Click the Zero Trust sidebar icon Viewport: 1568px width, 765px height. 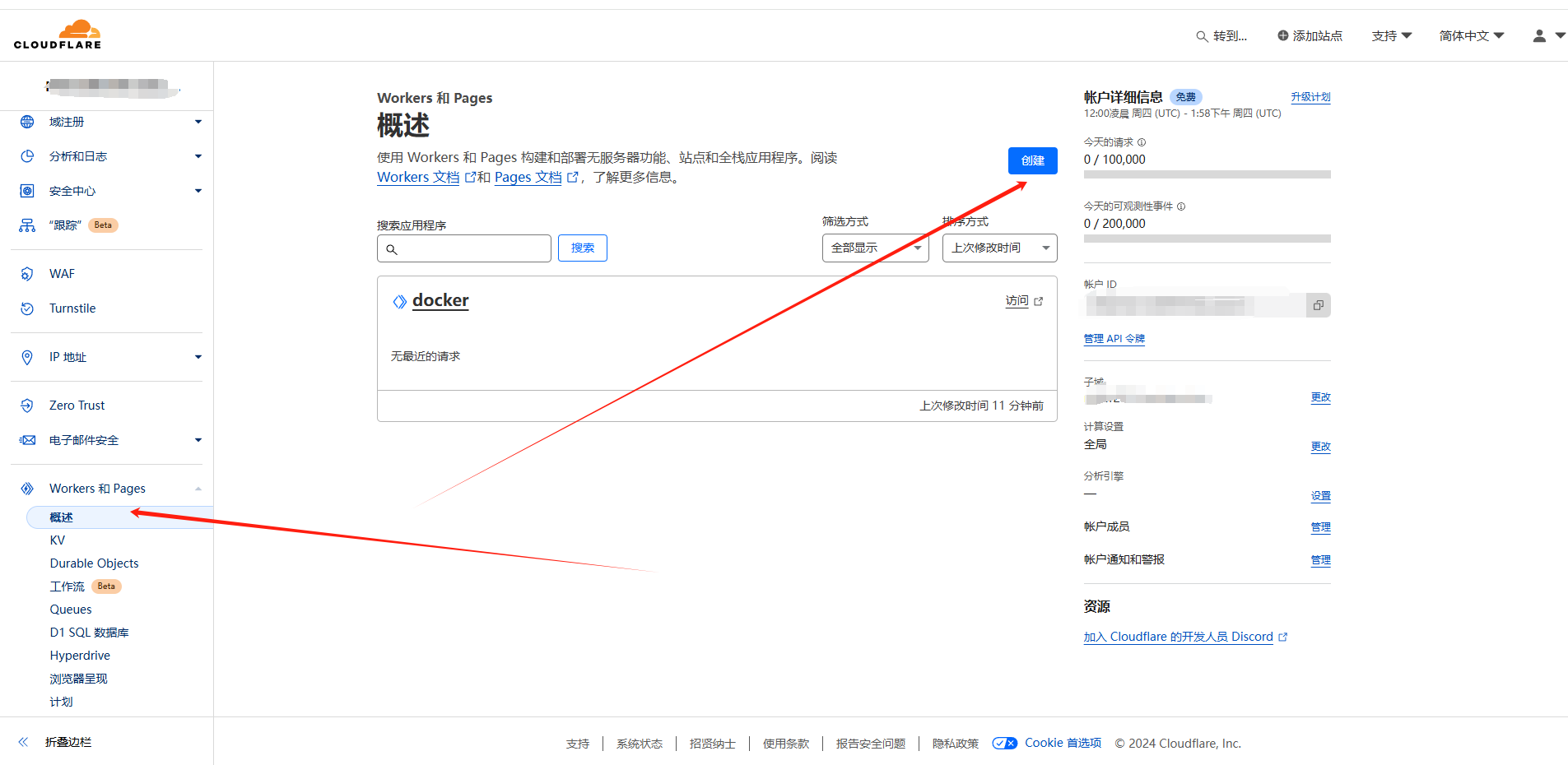pyautogui.click(x=27, y=406)
